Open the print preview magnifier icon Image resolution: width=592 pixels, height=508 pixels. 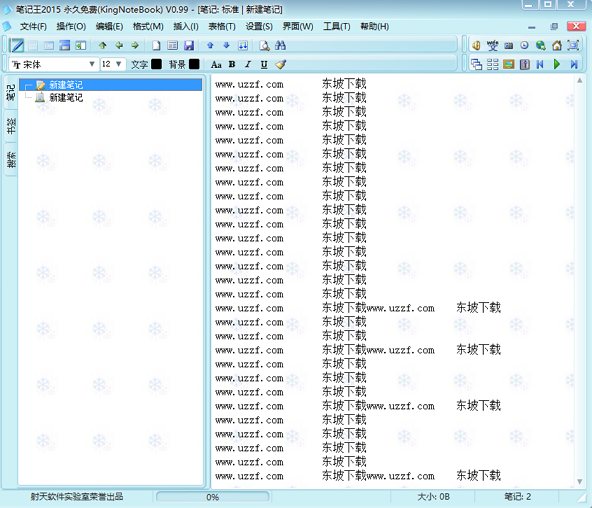(x=264, y=46)
